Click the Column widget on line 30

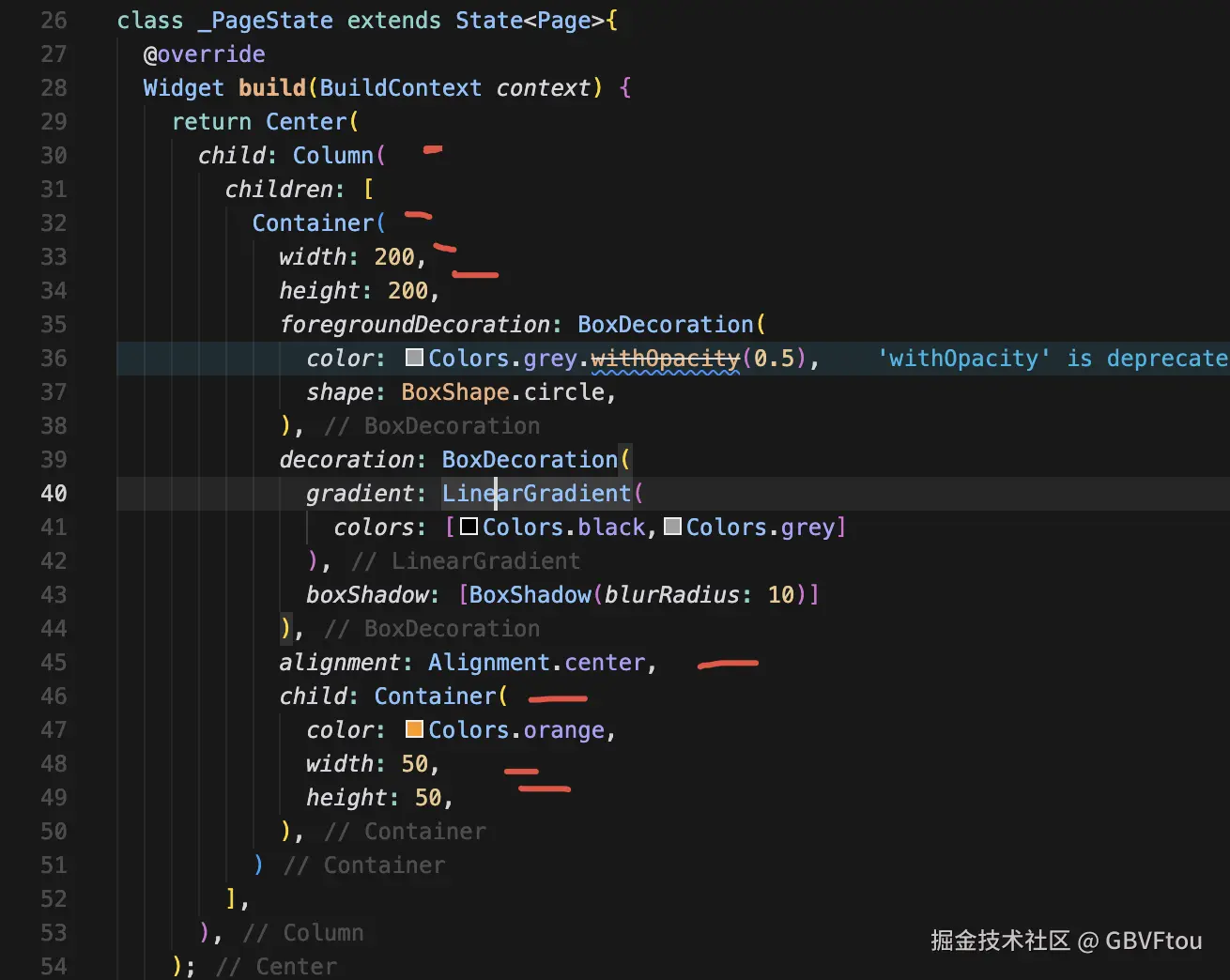[x=333, y=155]
